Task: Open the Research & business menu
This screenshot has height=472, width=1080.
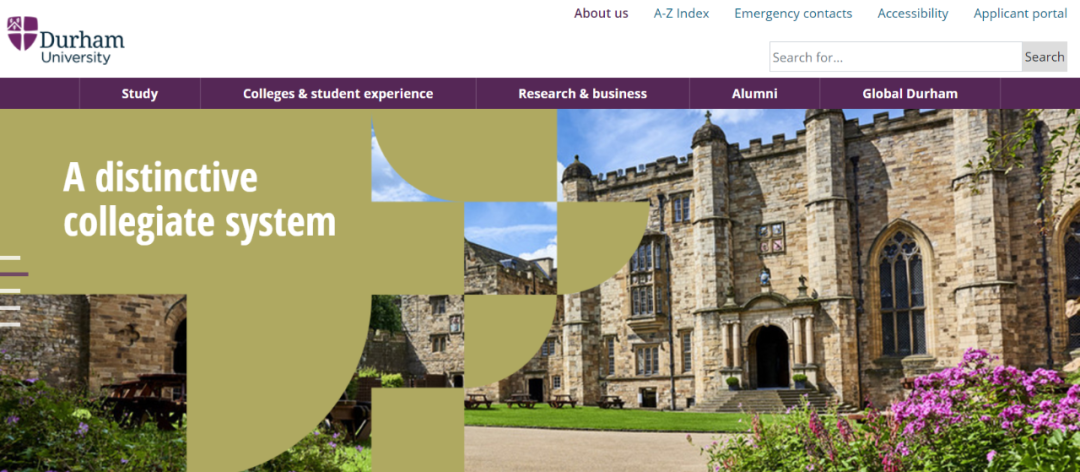Action: coord(583,94)
